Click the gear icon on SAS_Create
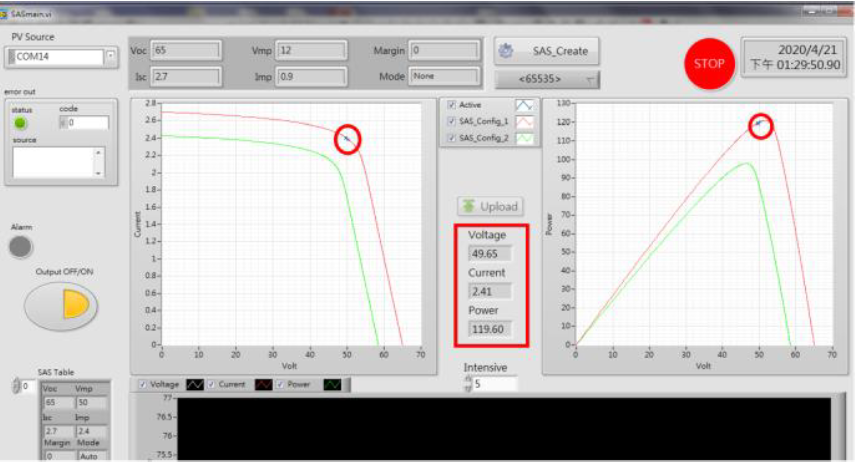This screenshot has width=855, height=464. point(507,50)
